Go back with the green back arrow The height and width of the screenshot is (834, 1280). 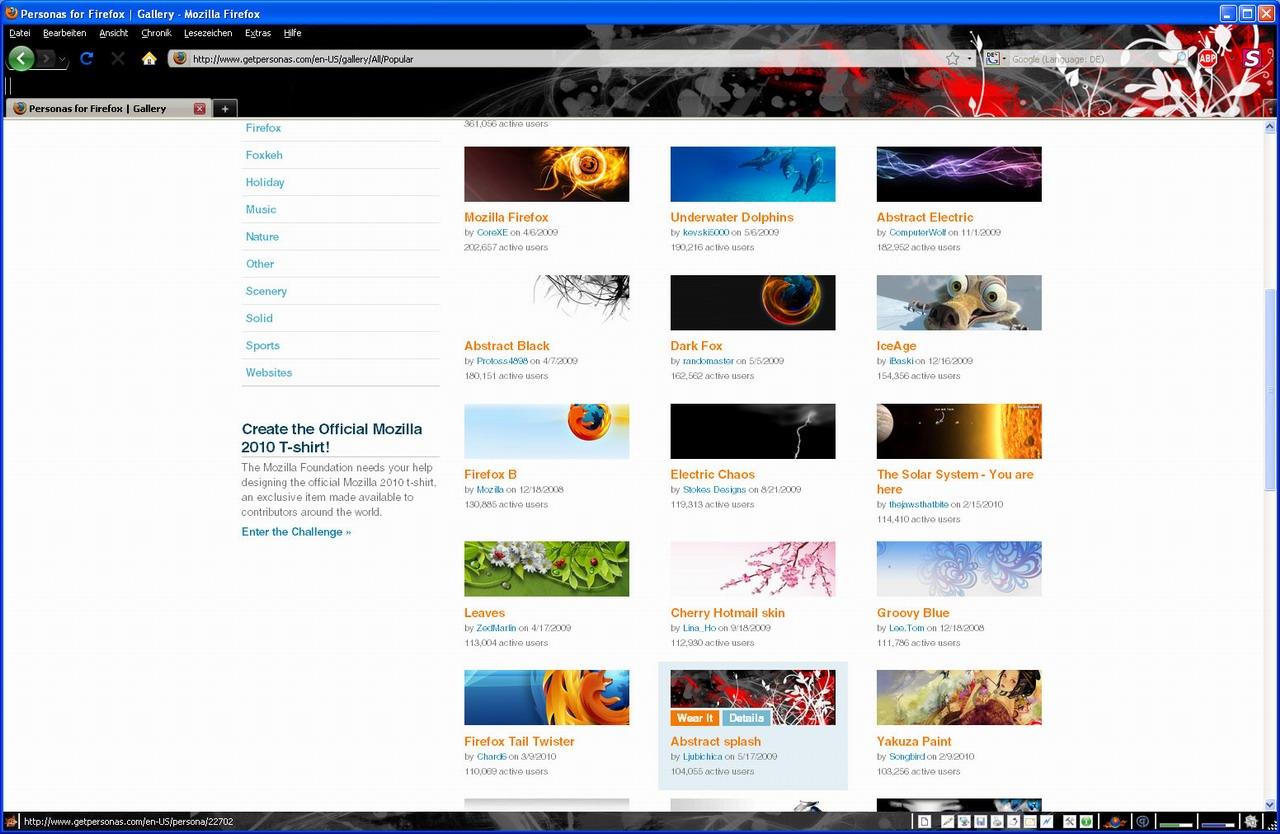point(22,59)
